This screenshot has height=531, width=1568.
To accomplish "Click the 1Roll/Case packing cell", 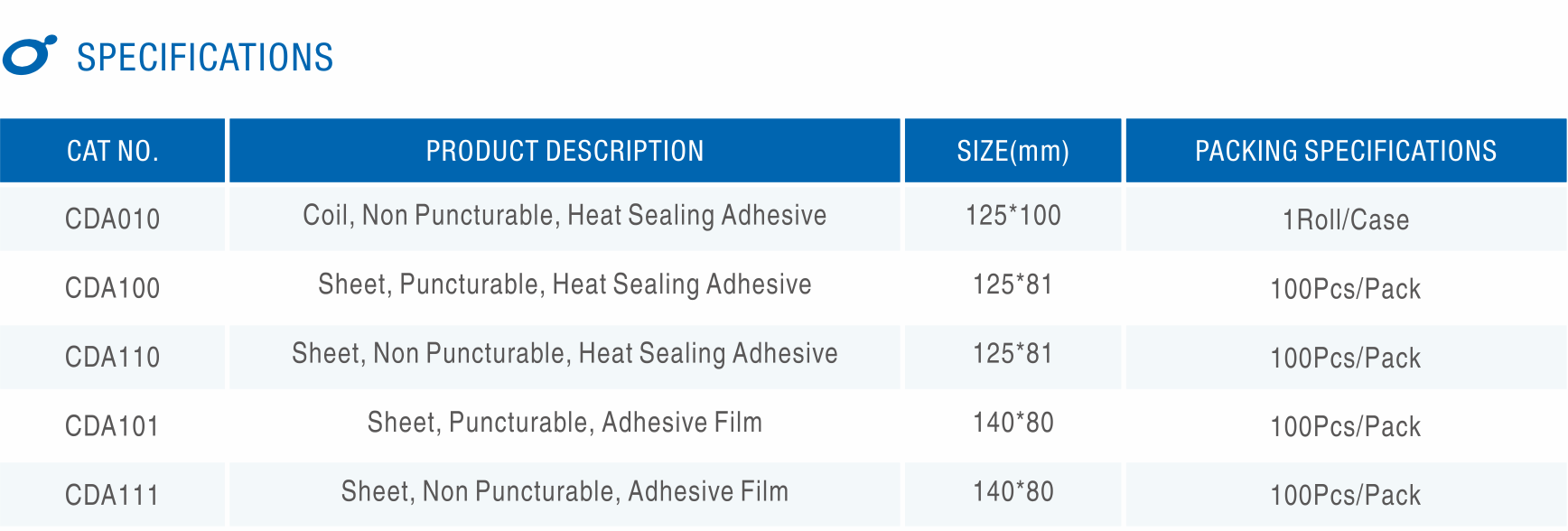I will pos(1346,219).
